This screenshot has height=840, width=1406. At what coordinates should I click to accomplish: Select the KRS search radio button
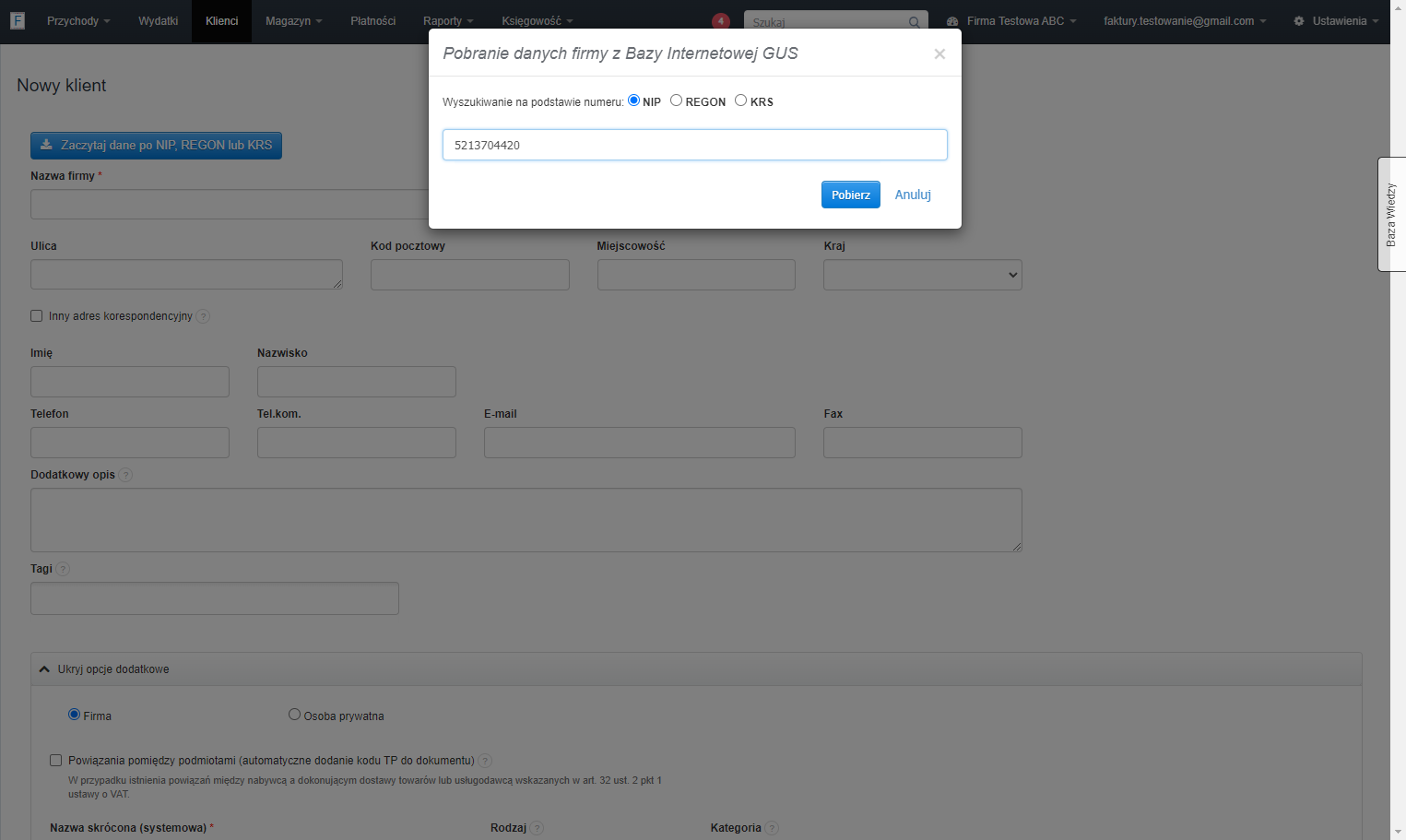(741, 101)
